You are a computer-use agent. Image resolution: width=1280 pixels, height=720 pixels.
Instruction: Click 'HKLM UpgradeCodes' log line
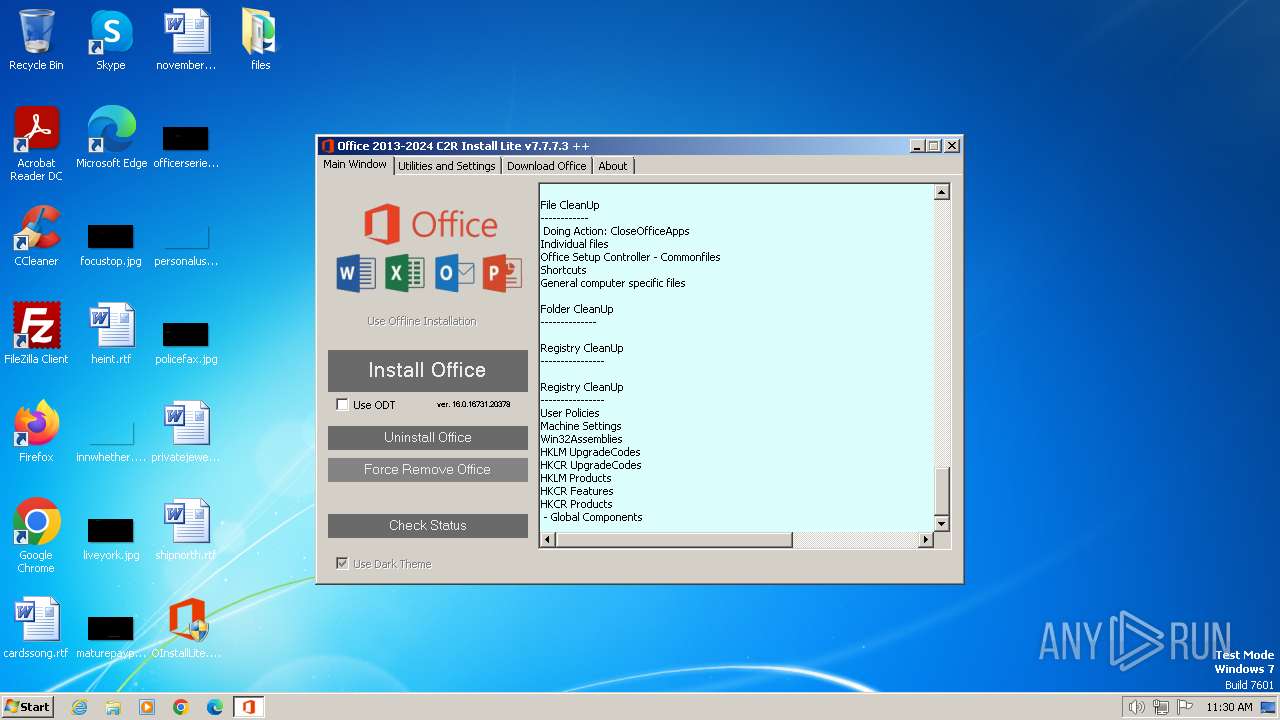(x=591, y=452)
